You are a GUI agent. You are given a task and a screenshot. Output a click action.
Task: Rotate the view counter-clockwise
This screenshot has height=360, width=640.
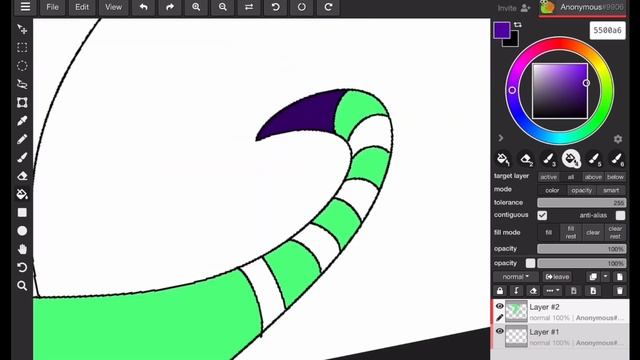276,7
